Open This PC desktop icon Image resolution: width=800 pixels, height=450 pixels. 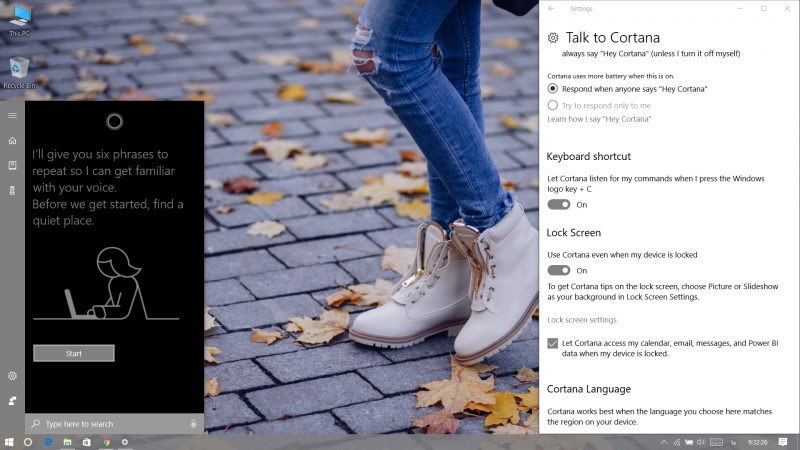tap(19, 20)
